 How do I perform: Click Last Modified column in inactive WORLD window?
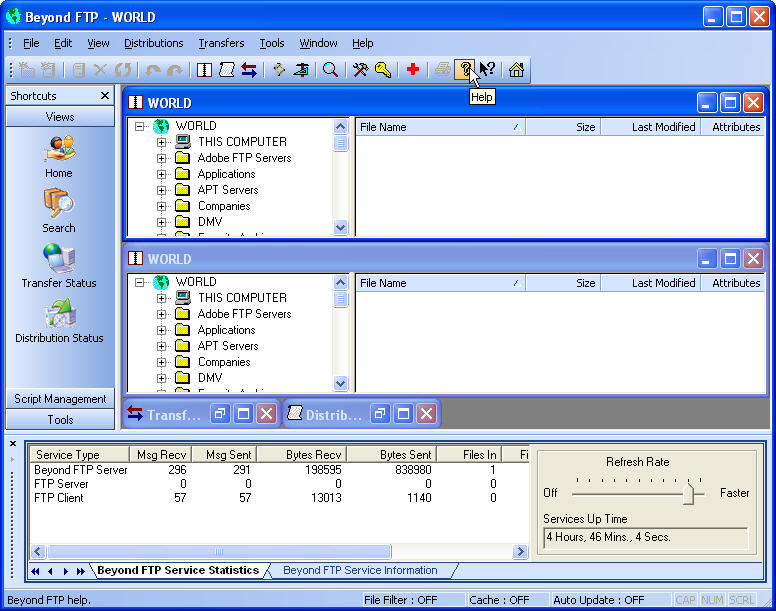click(x=651, y=283)
